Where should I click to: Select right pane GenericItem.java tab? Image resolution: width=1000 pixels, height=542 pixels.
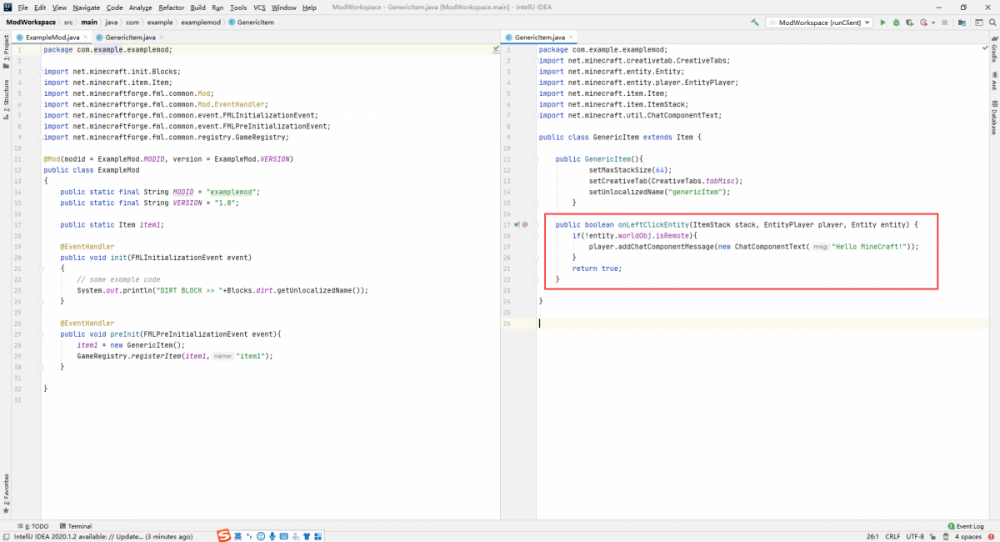click(540, 38)
